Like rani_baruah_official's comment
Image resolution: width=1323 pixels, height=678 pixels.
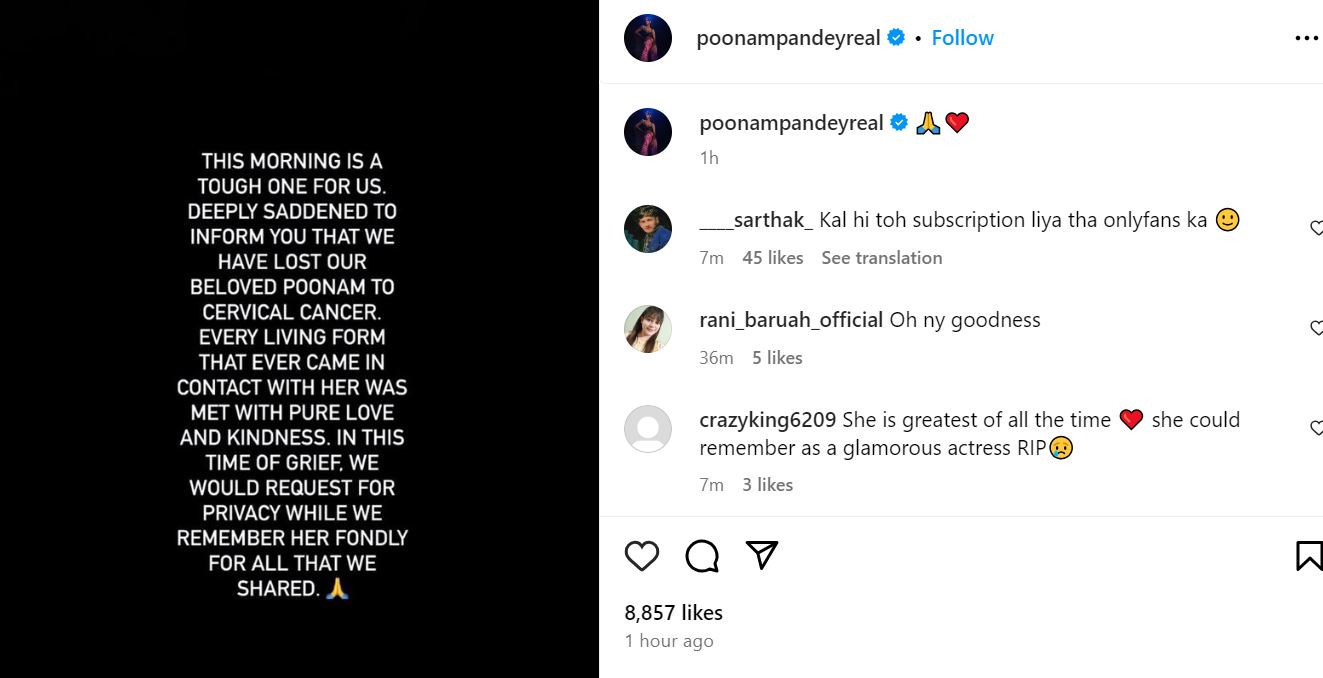pyautogui.click(x=1316, y=328)
